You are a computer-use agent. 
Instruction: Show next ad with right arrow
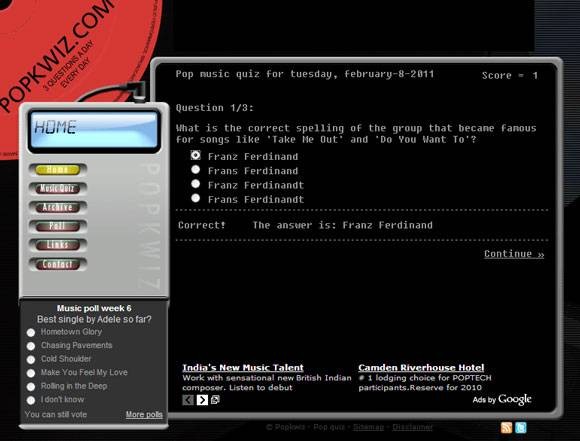pos(202,400)
